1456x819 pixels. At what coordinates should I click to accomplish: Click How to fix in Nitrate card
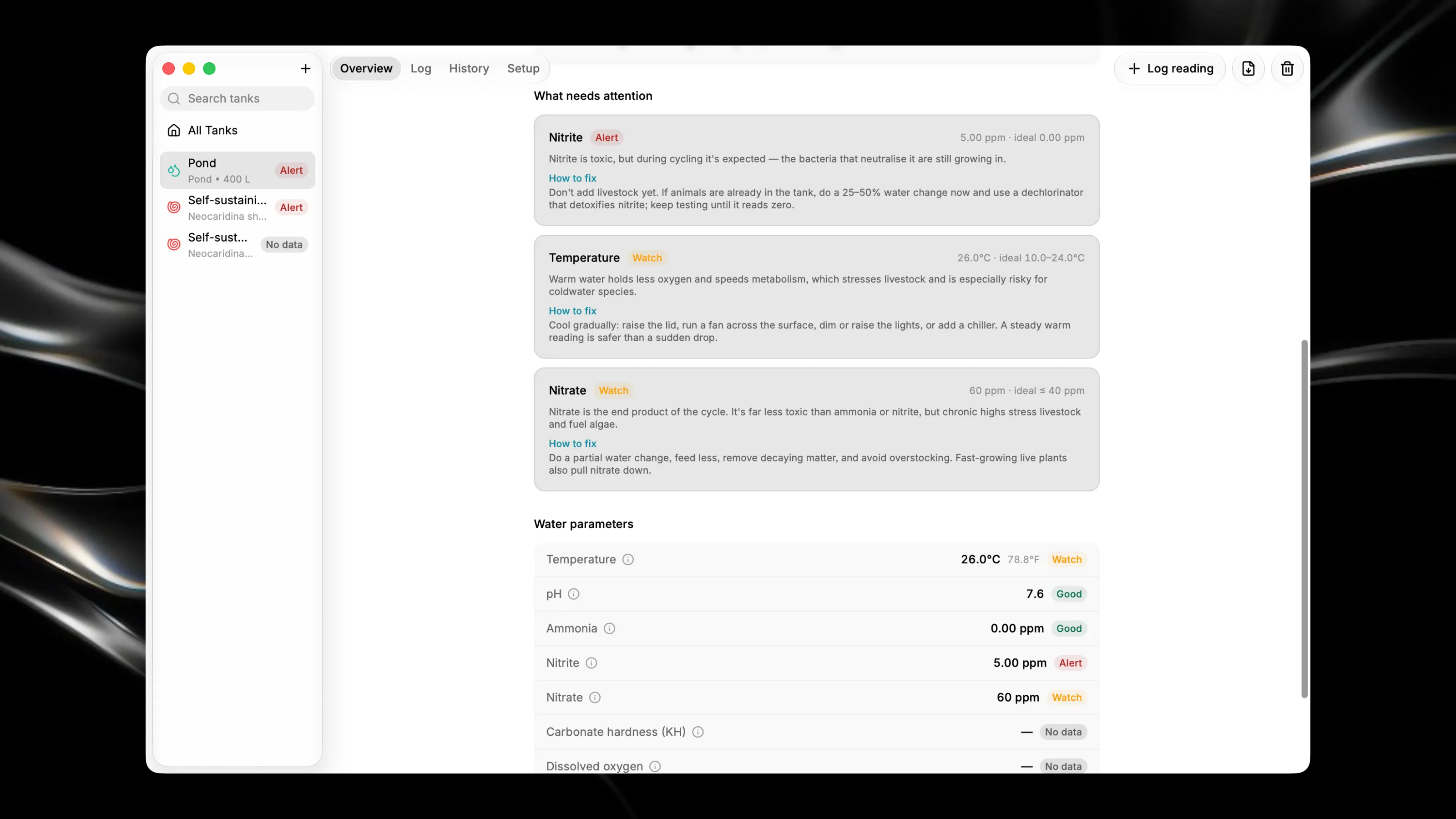tap(572, 444)
